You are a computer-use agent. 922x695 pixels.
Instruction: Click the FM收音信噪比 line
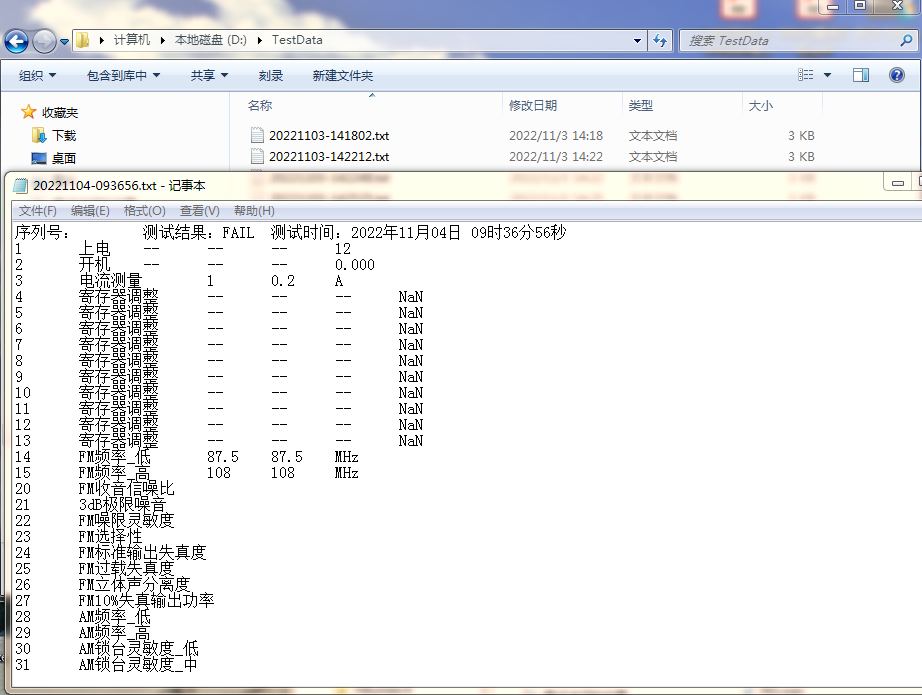[126, 489]
